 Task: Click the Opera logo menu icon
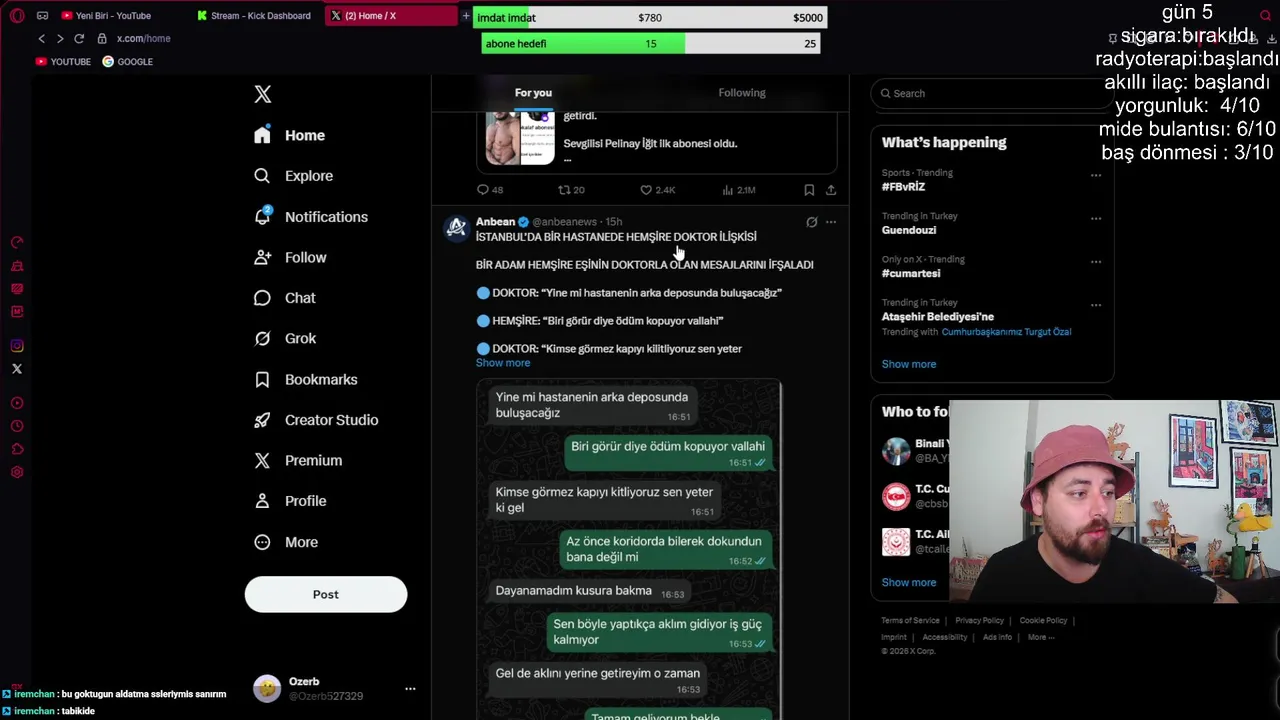coord(17,16)
